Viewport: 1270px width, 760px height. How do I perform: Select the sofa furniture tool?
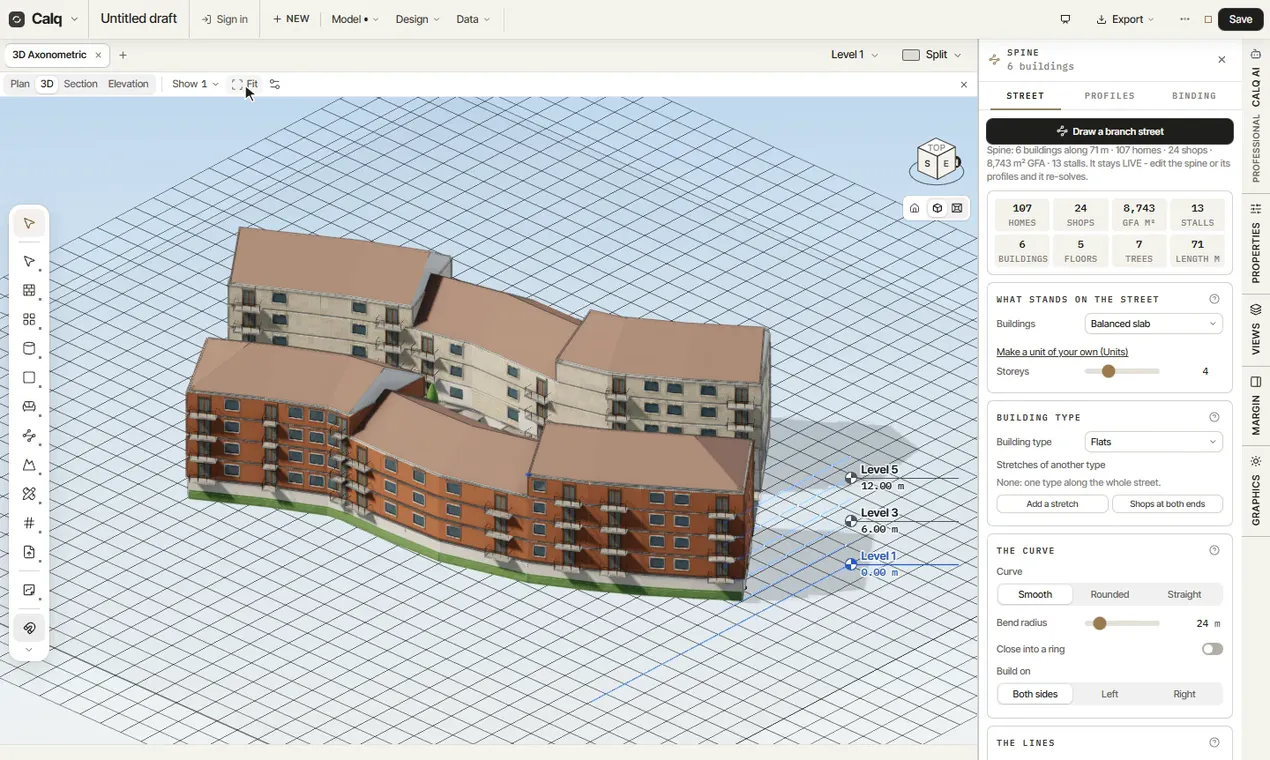click(29, 407)
